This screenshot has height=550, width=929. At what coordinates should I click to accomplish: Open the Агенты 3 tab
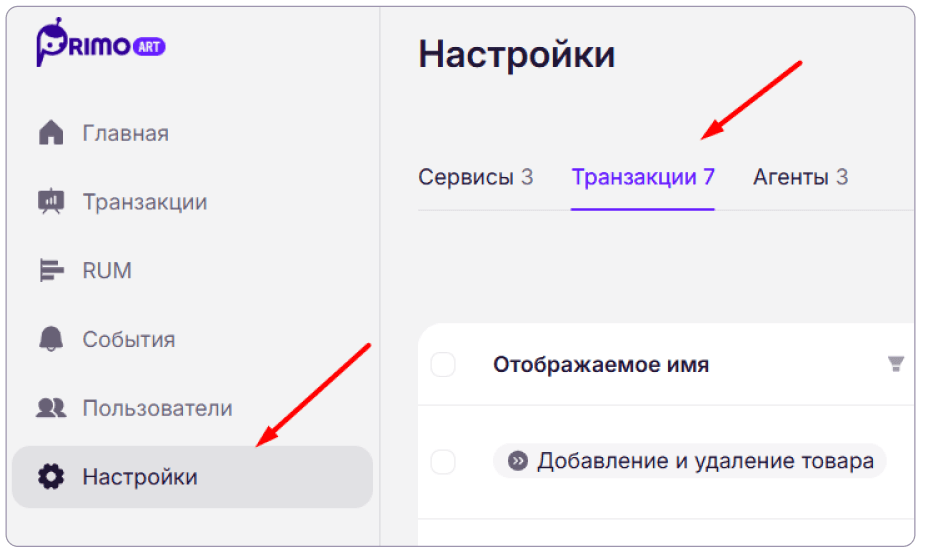800,177
